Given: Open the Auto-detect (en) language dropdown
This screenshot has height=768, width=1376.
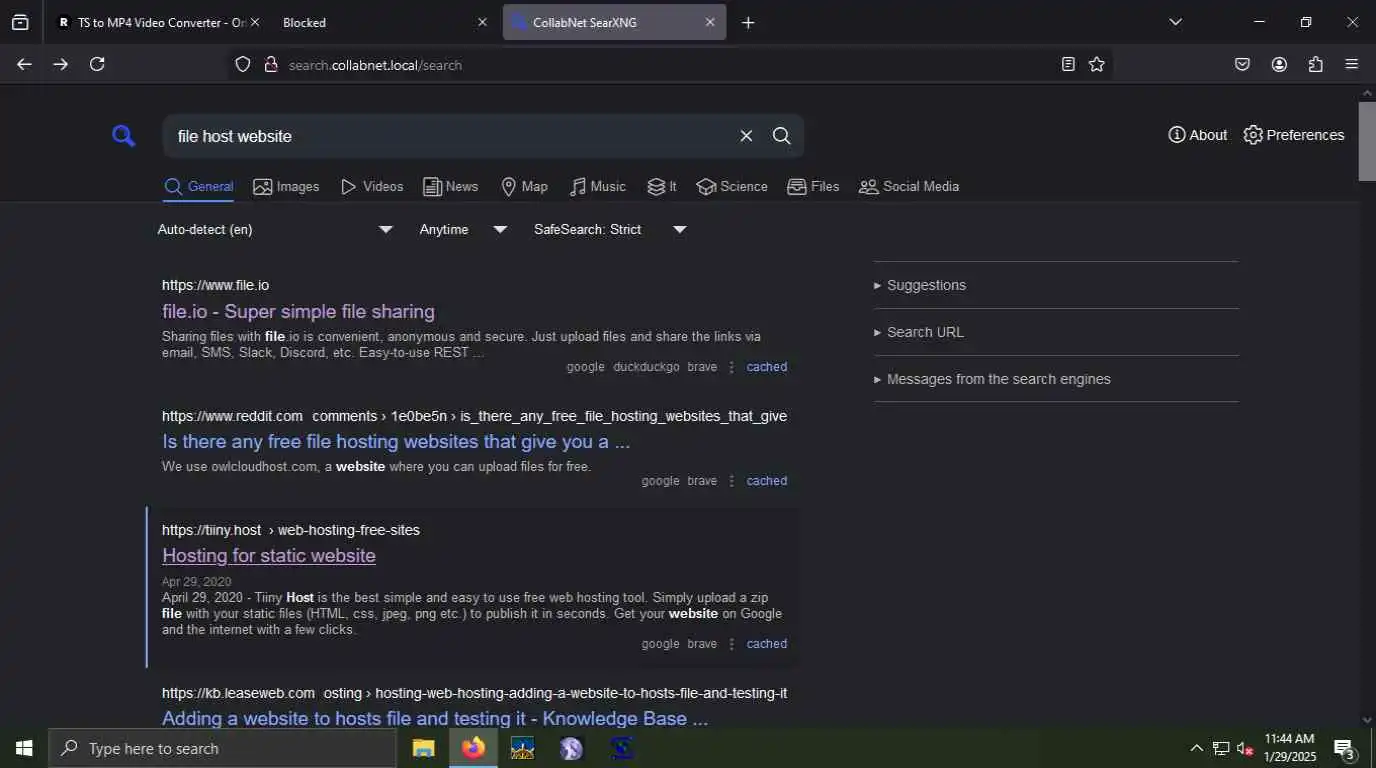Looking at the screenshot, I should tap(275, 229).
